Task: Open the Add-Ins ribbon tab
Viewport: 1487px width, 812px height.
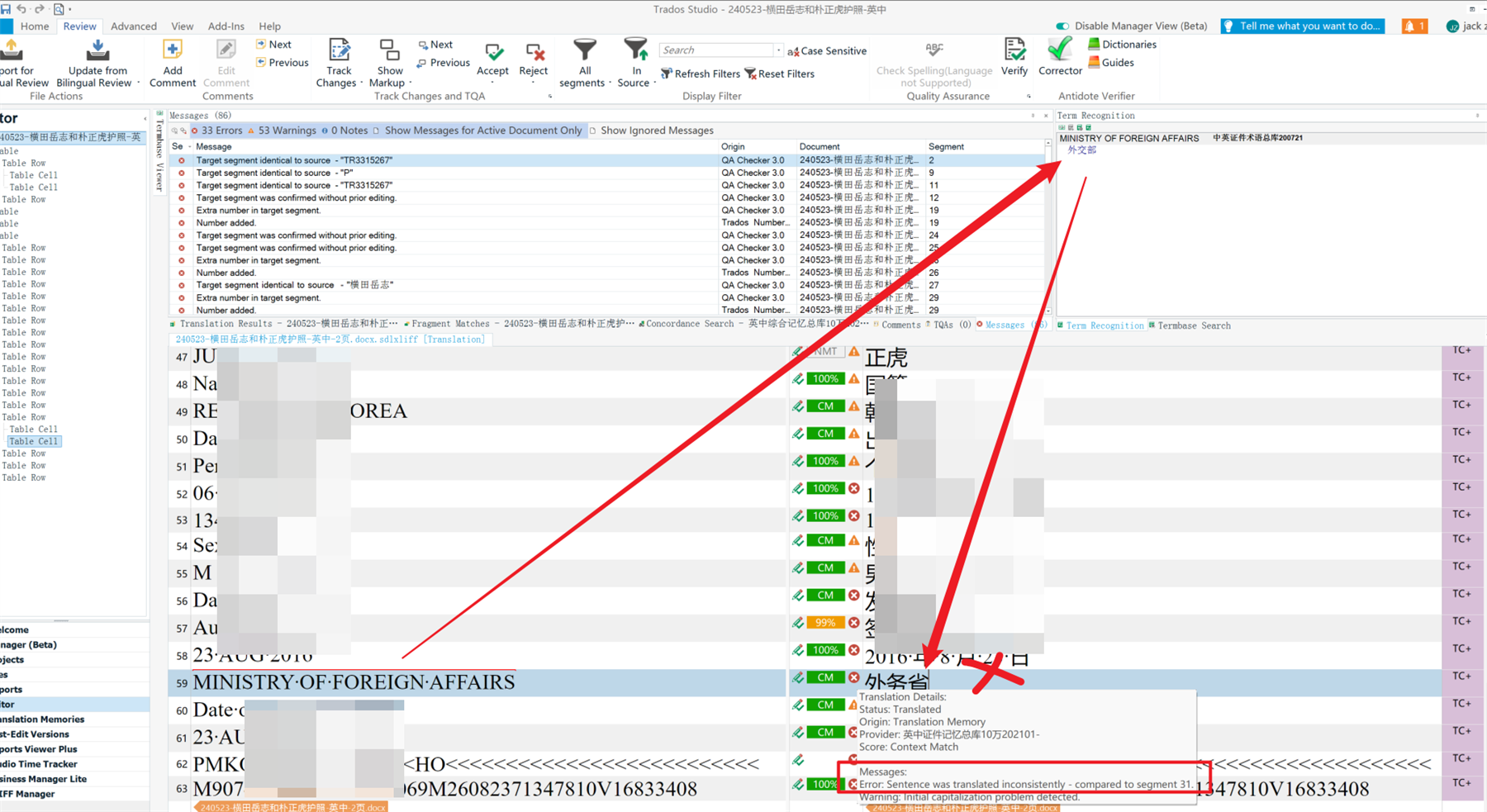Action: [x=226, y=26]
